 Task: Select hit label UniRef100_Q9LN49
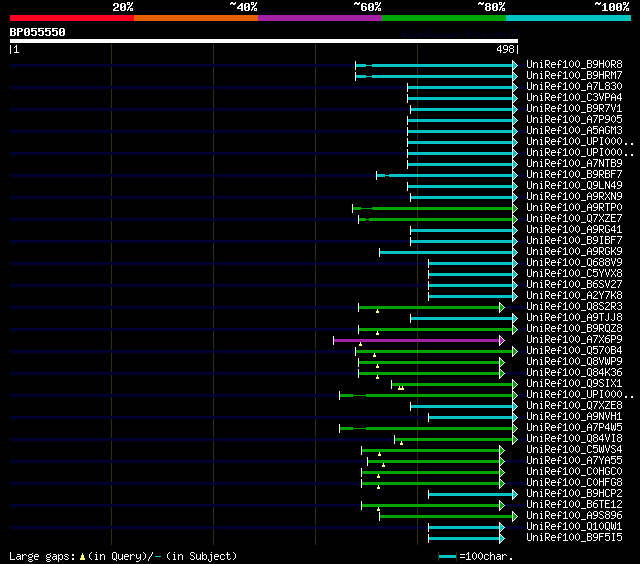574,186
